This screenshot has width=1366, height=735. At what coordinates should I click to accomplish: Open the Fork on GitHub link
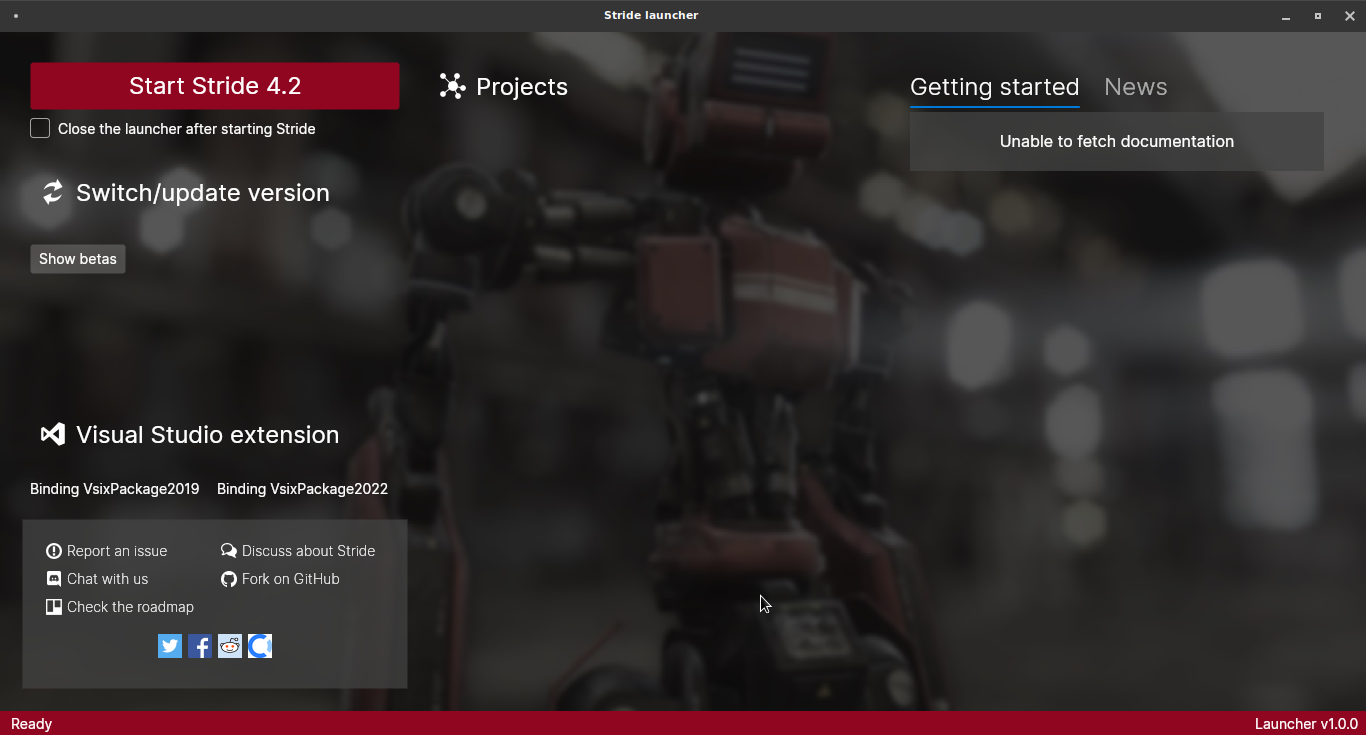click(x=280, y=579)
